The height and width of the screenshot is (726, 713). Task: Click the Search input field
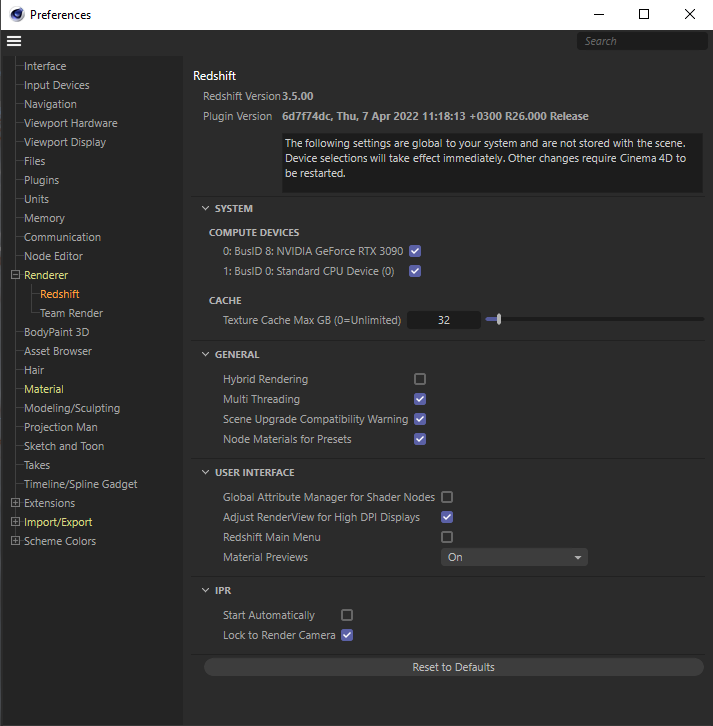642,41
